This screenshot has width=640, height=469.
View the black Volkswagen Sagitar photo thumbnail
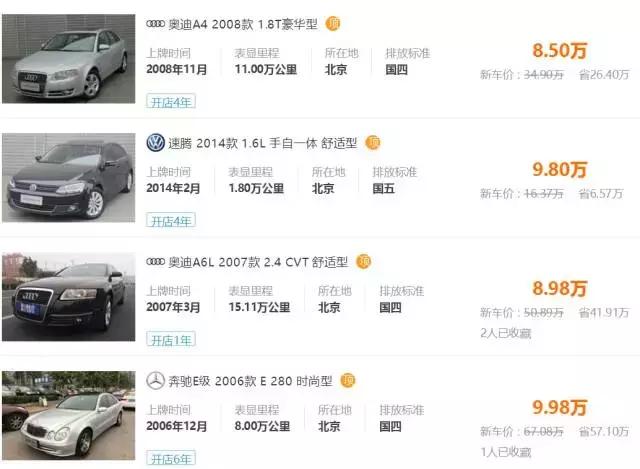pos(68,178)
